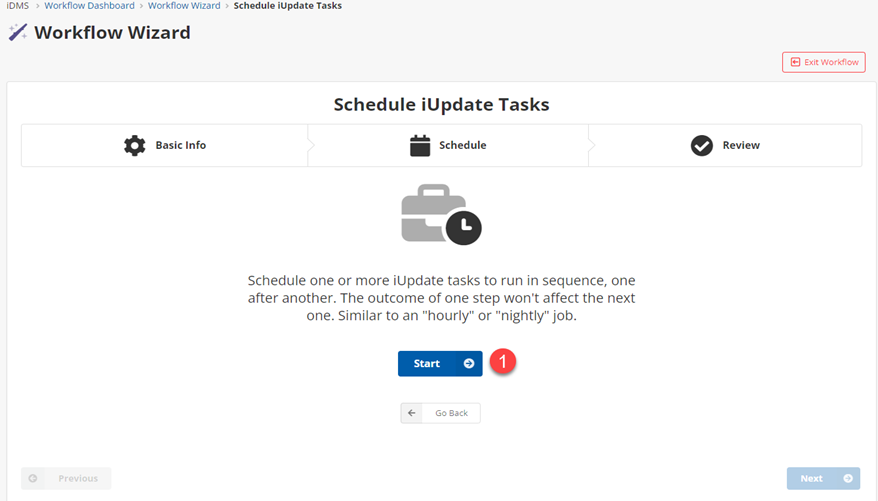The height and width of the screenshot is (501, 878).
Task: Click the gear icon in Basic Info step
Action: coord(134,145)
